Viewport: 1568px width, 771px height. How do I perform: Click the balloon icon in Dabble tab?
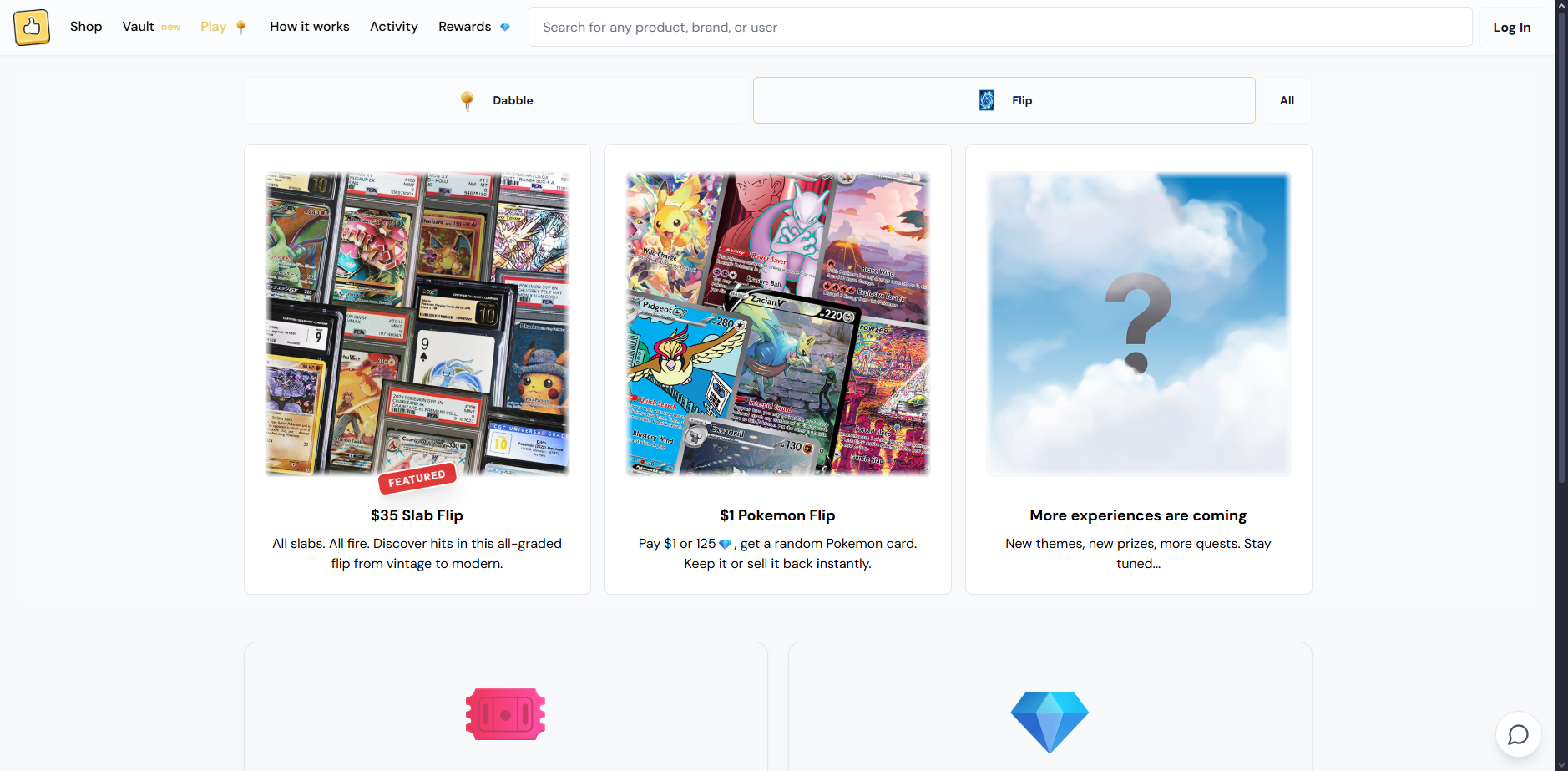click(468, 101)
